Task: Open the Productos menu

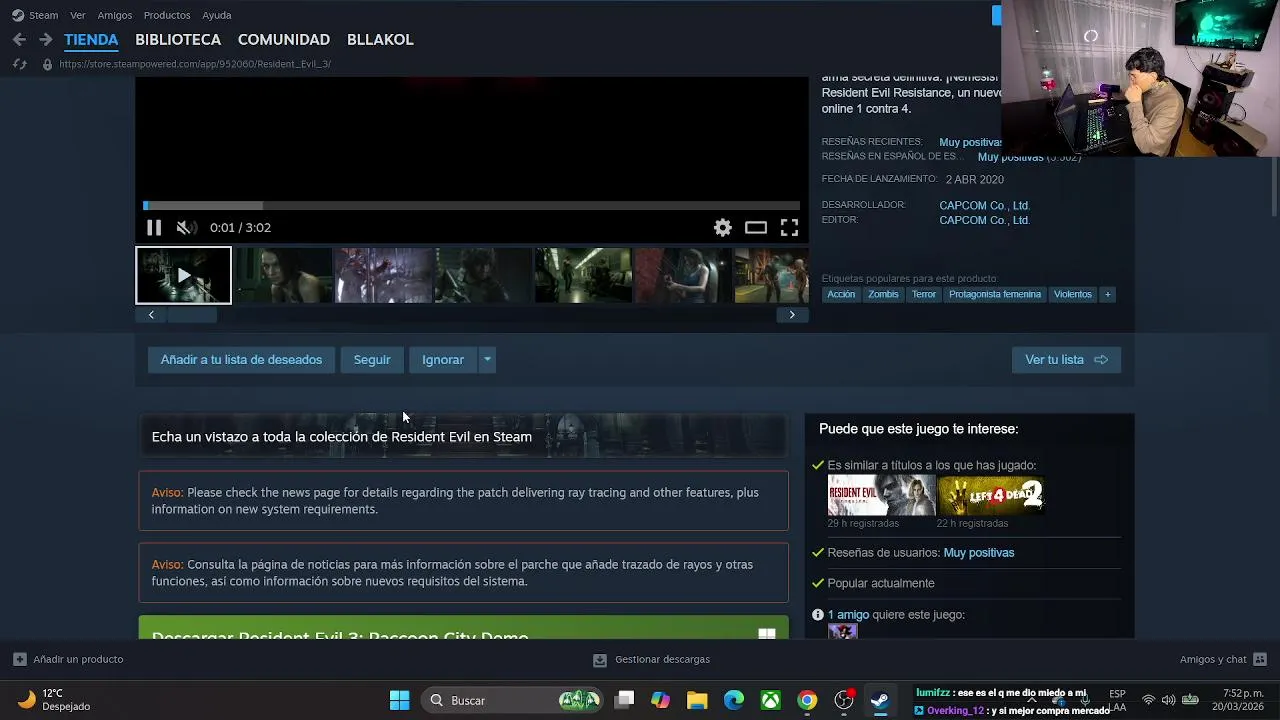Action: point(167,15)
